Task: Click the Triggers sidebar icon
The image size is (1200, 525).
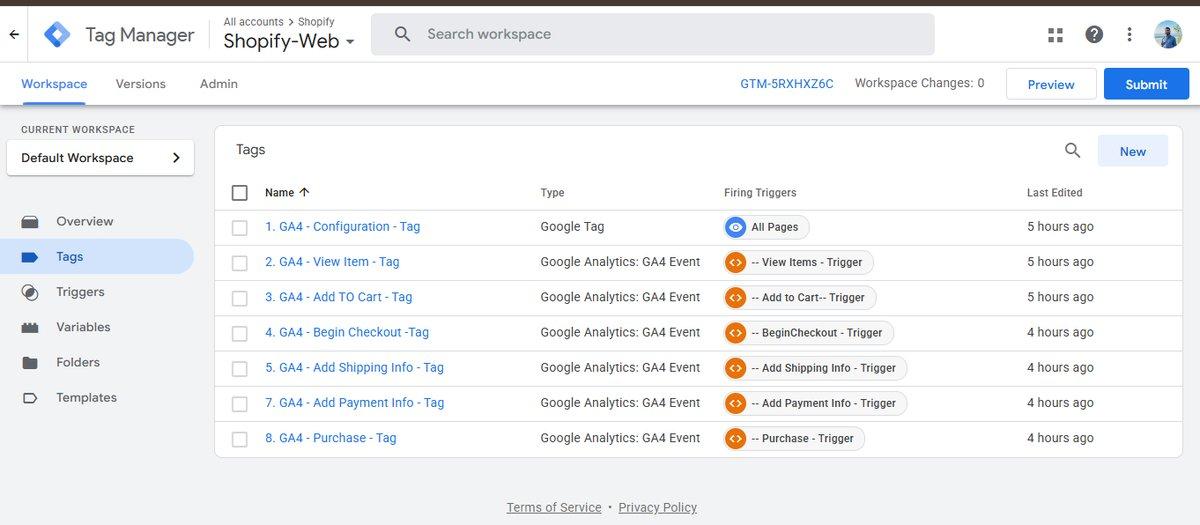Action: coord(30,292)
